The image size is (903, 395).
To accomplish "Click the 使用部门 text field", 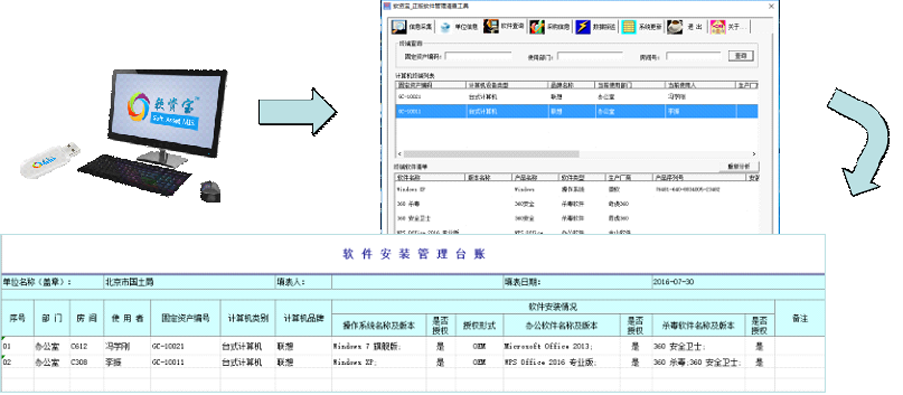I will tap(590, 56).
